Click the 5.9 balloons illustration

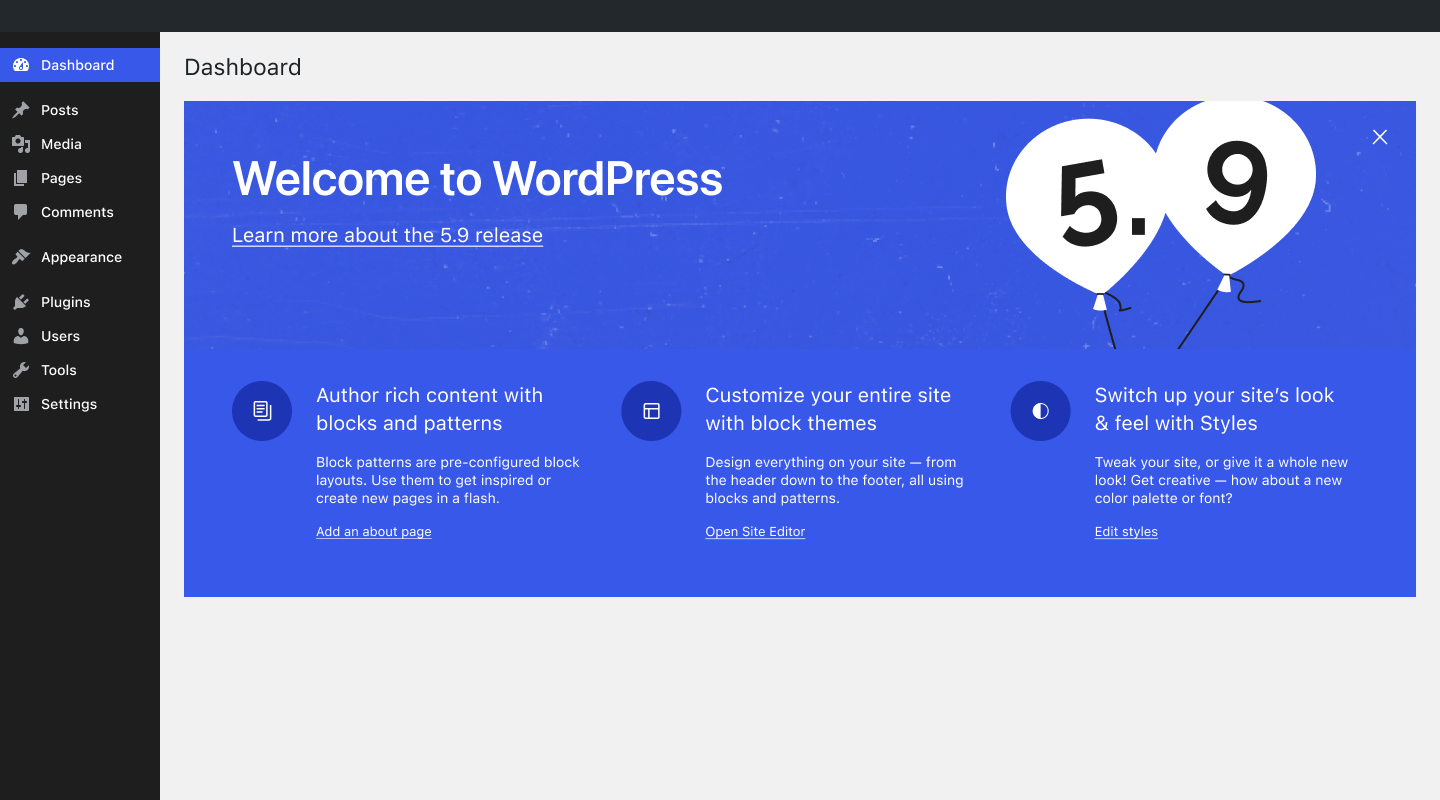1160,225
